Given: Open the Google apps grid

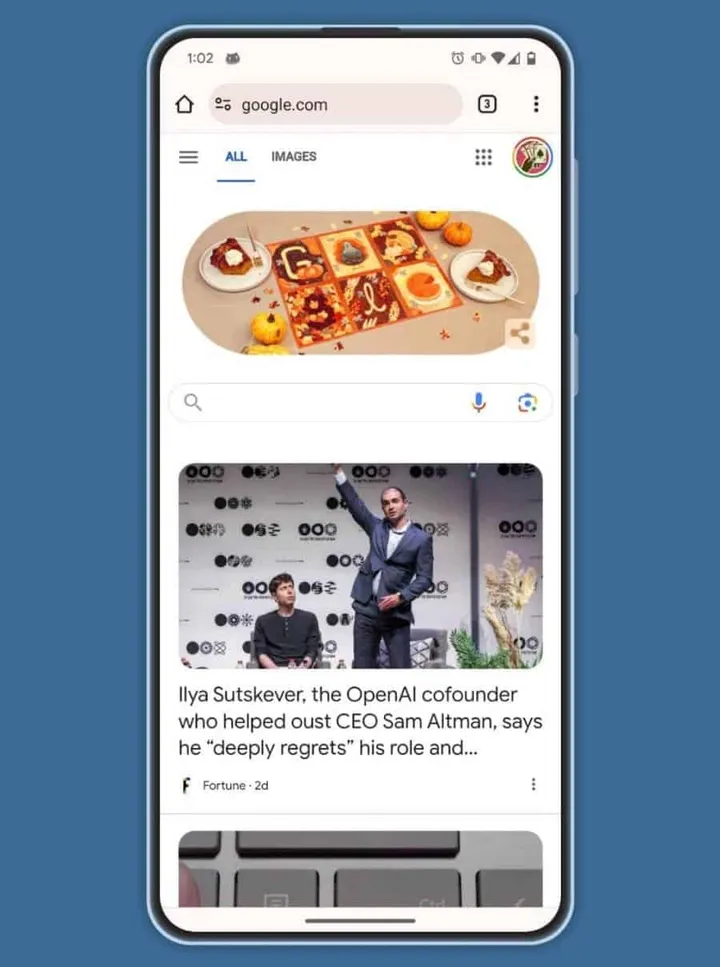Looking at the screenshot, I should (x=484, y=157).
